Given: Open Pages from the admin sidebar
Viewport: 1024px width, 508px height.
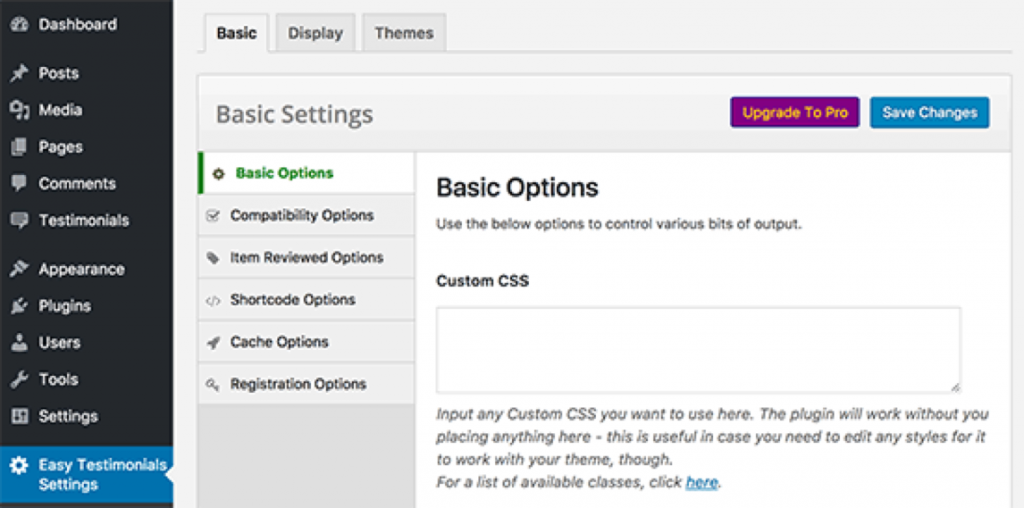Looking at the screenshot, I should pyautogui.click(x=86, y=147).
